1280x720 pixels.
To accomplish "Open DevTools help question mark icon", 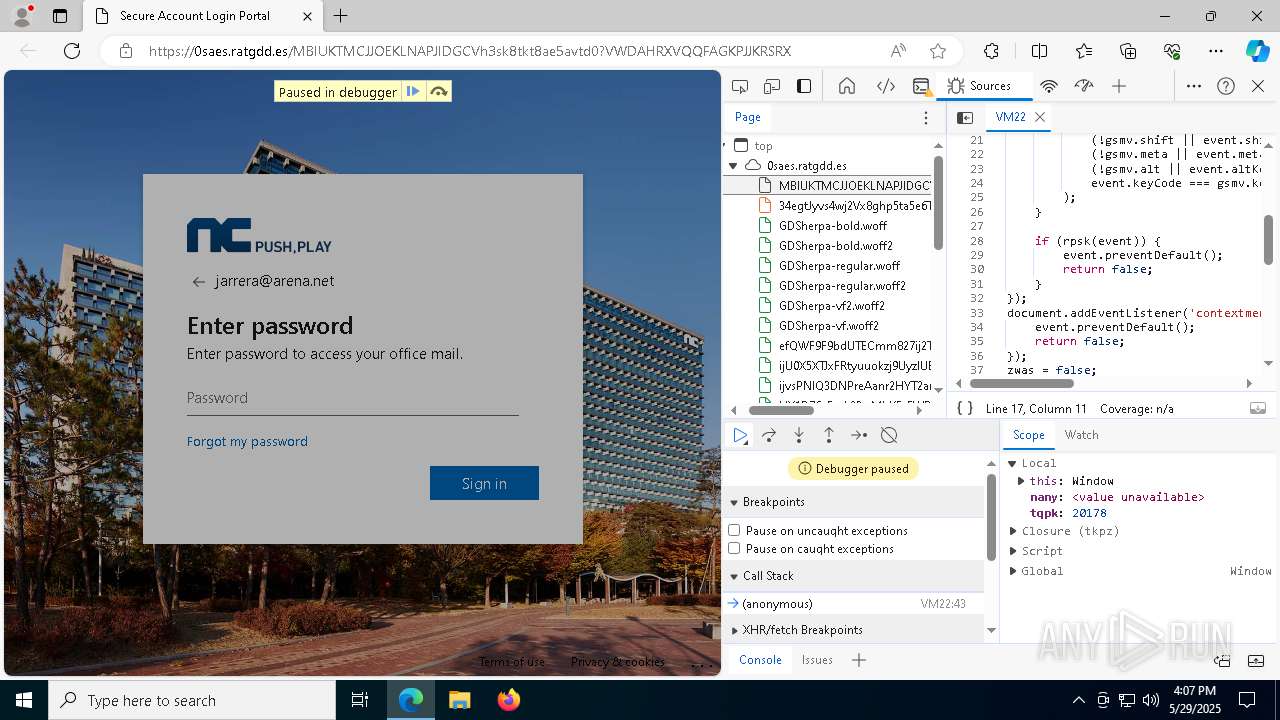I will coord(1226,86).
